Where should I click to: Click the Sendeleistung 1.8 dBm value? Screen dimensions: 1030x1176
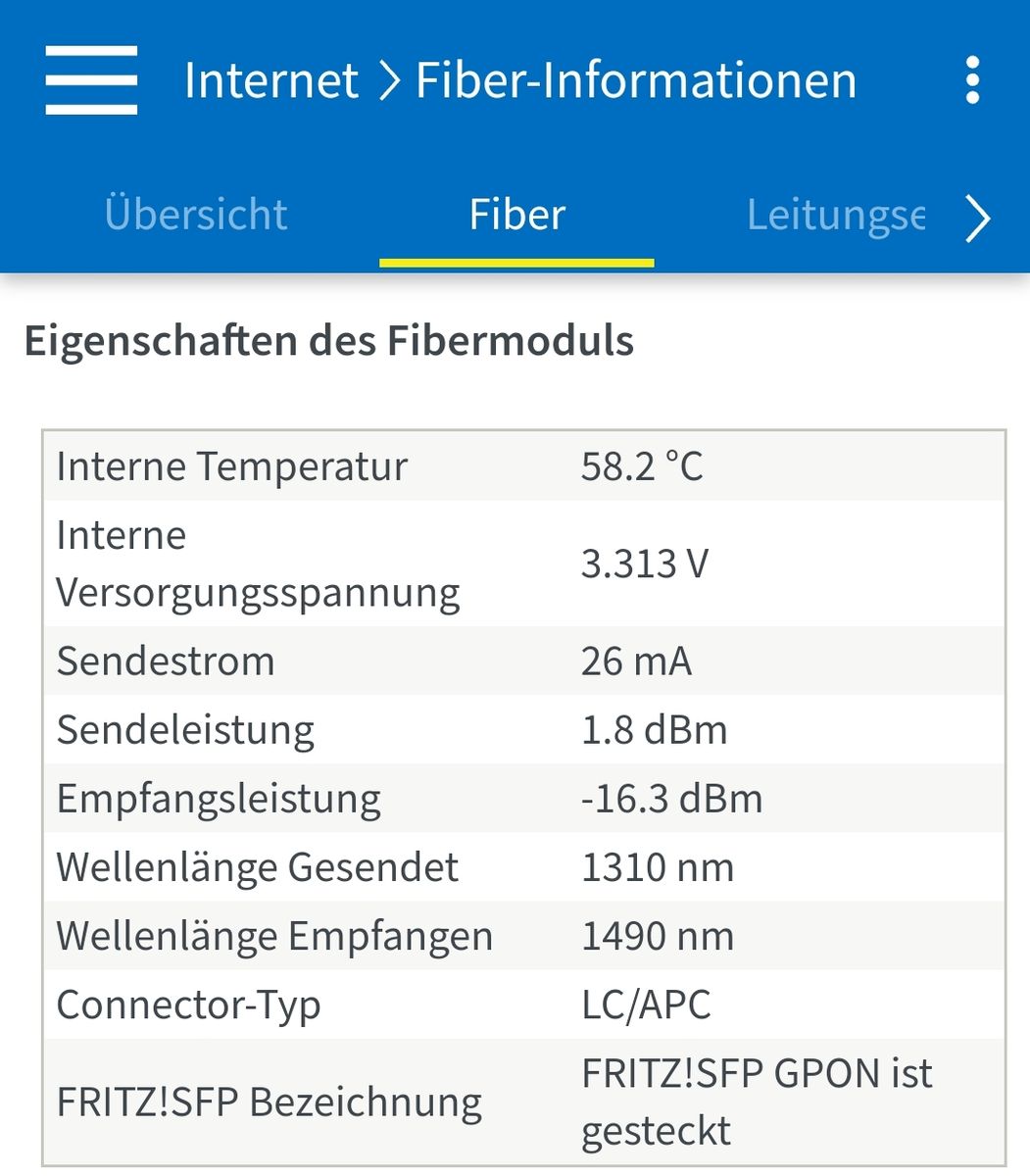654,730
